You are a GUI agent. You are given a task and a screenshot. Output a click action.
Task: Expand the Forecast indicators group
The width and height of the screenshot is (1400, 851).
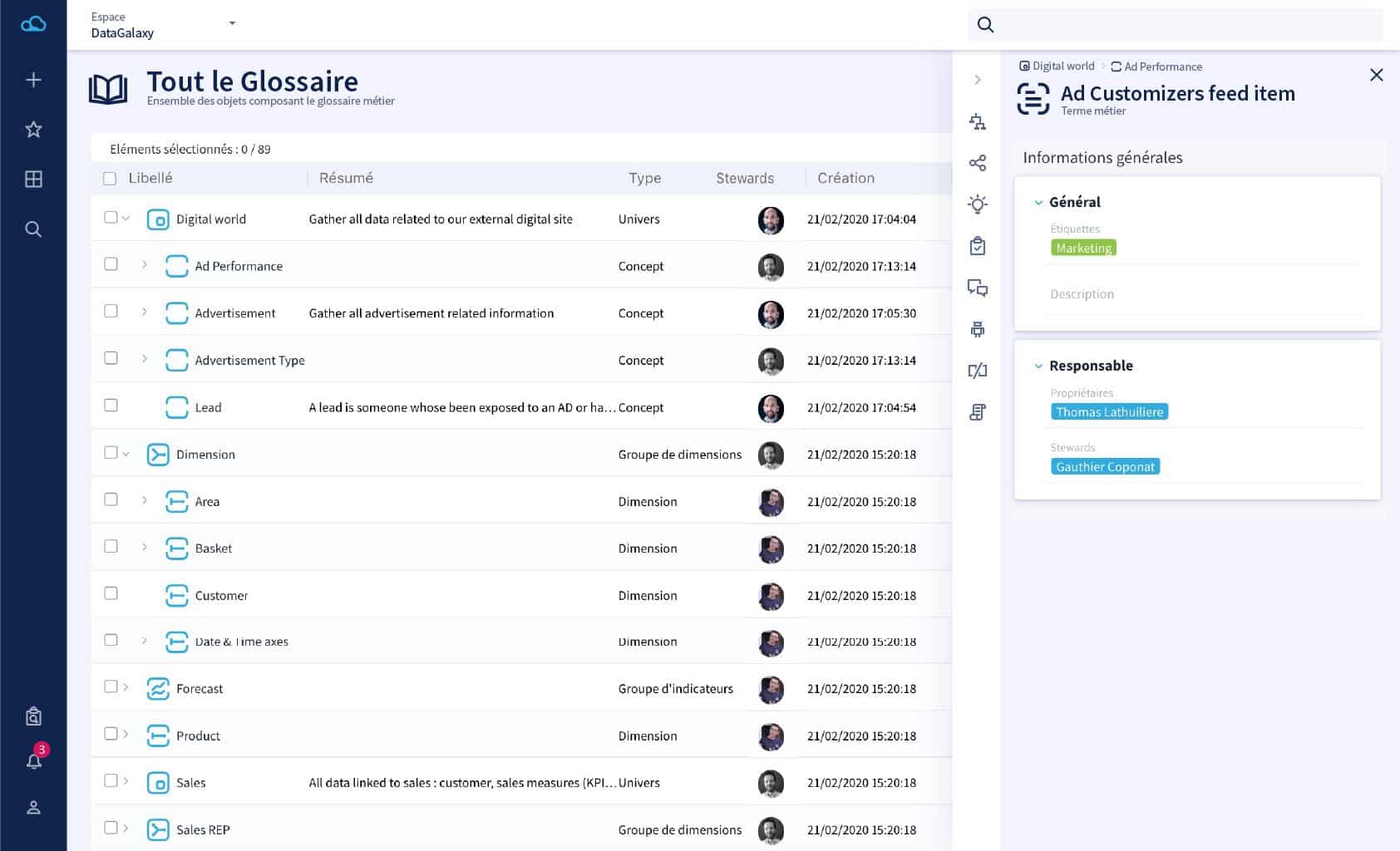(126, 688)
